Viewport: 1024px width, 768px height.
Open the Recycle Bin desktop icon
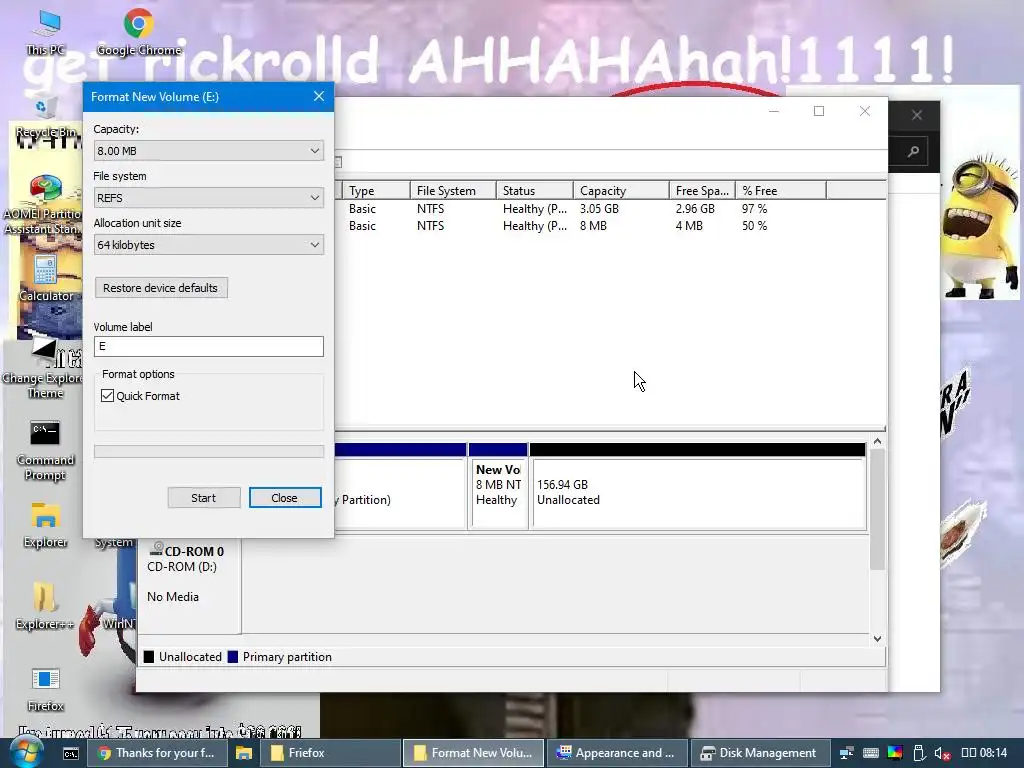point(45,115)
